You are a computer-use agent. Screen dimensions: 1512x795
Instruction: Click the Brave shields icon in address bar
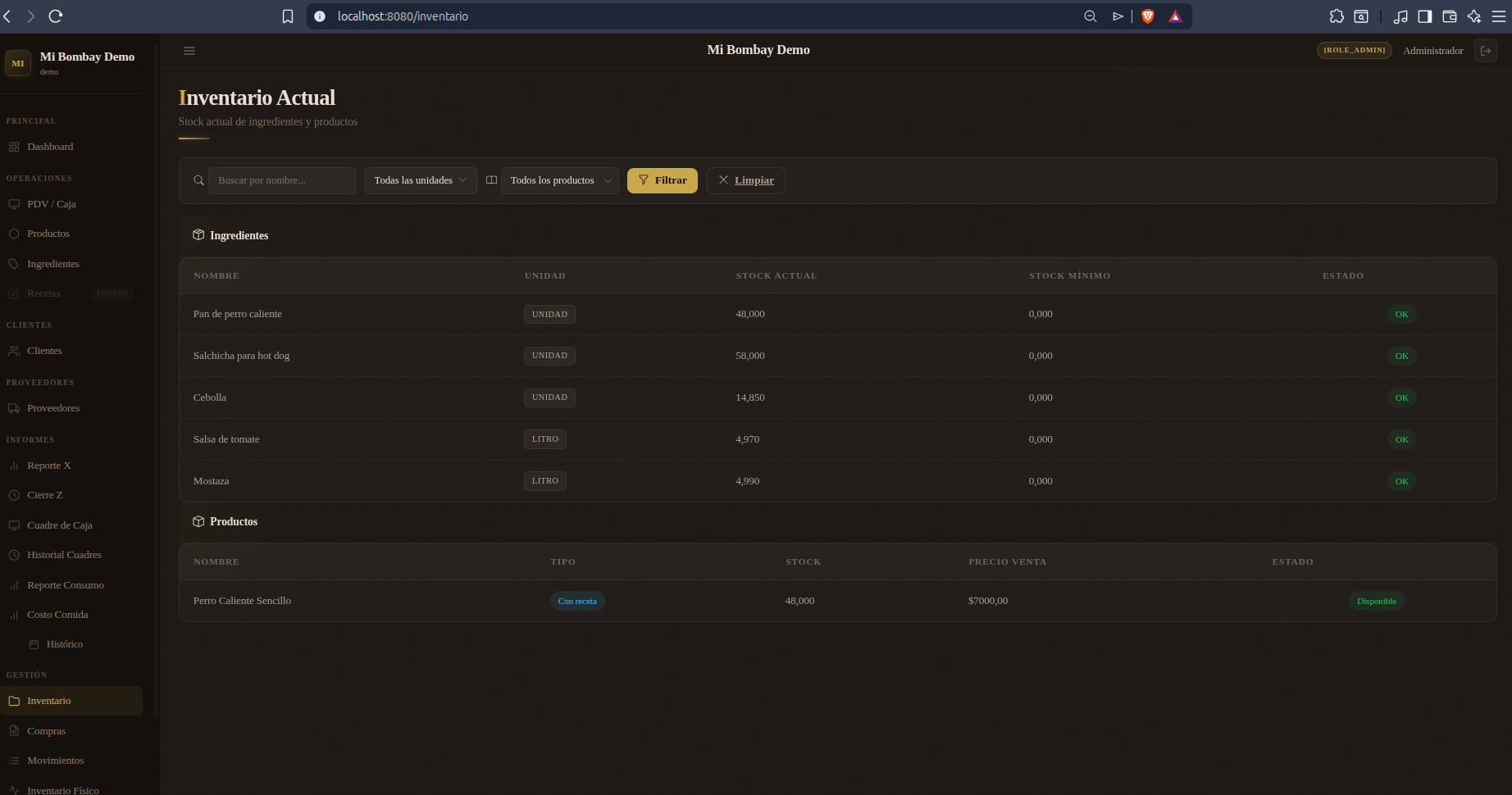1148,16
